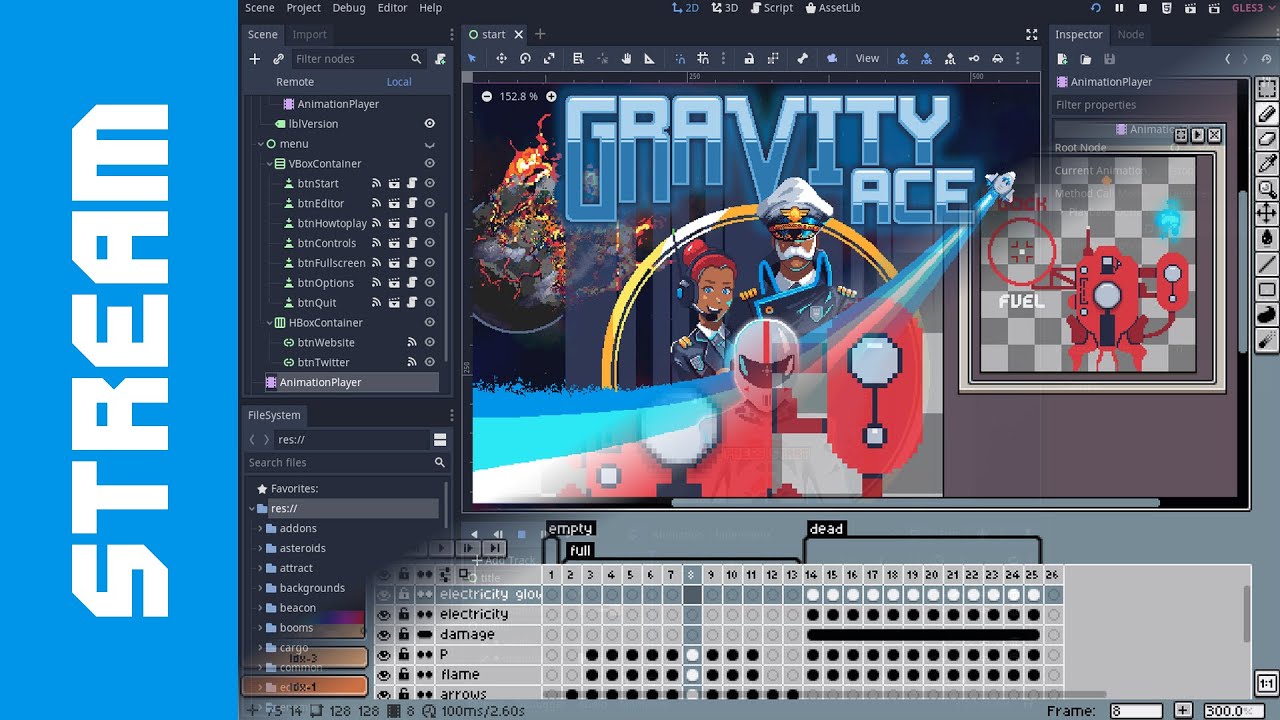Image resolution: width=1280 pixels, height=720 pixels.
Task: Switch to the Import tab
Action: [309, 34]
